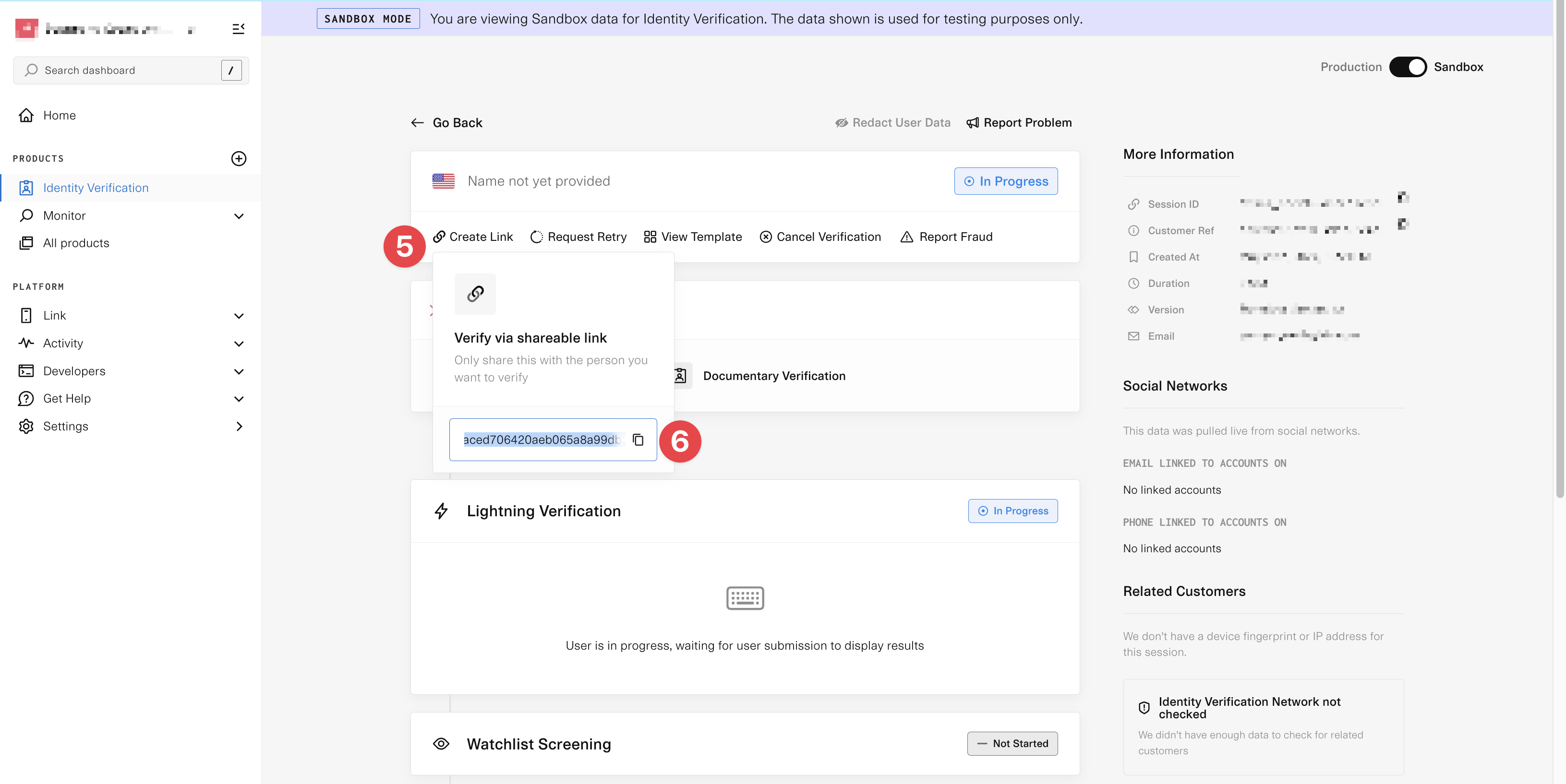Click the Report Fraud warning action
This screenshot has width=1566, height=784.
946,237
